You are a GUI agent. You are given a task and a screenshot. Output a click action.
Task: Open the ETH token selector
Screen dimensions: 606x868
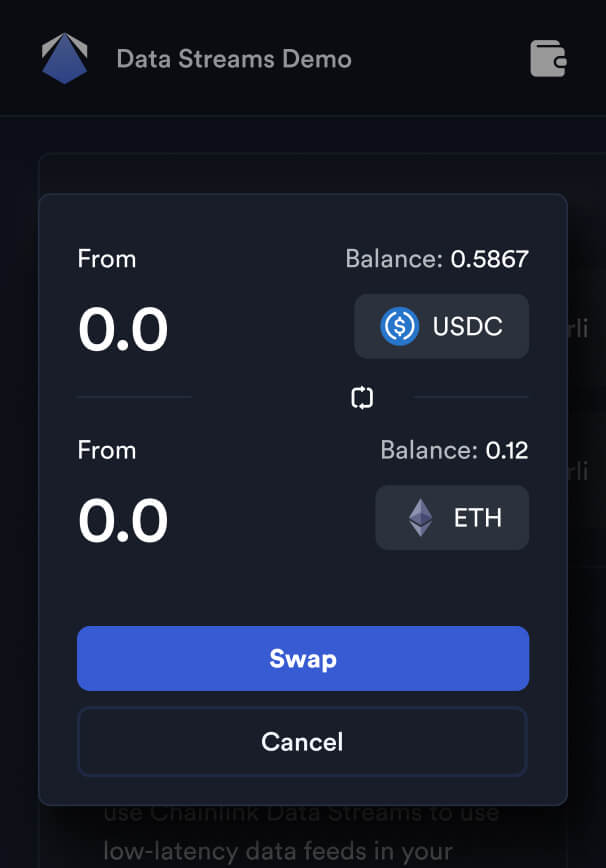pyautogui.click(x=452, y=517)
